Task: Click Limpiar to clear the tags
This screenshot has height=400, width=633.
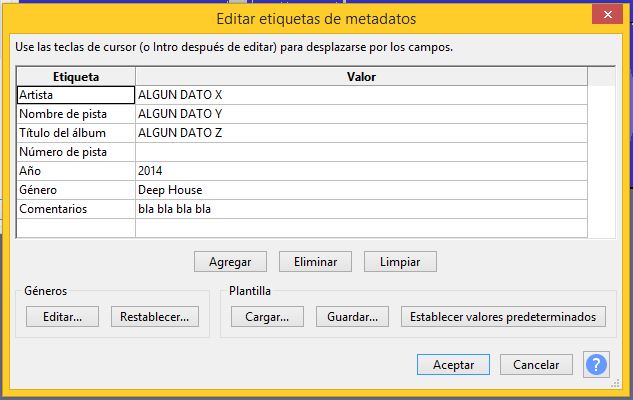Action: 400,262
